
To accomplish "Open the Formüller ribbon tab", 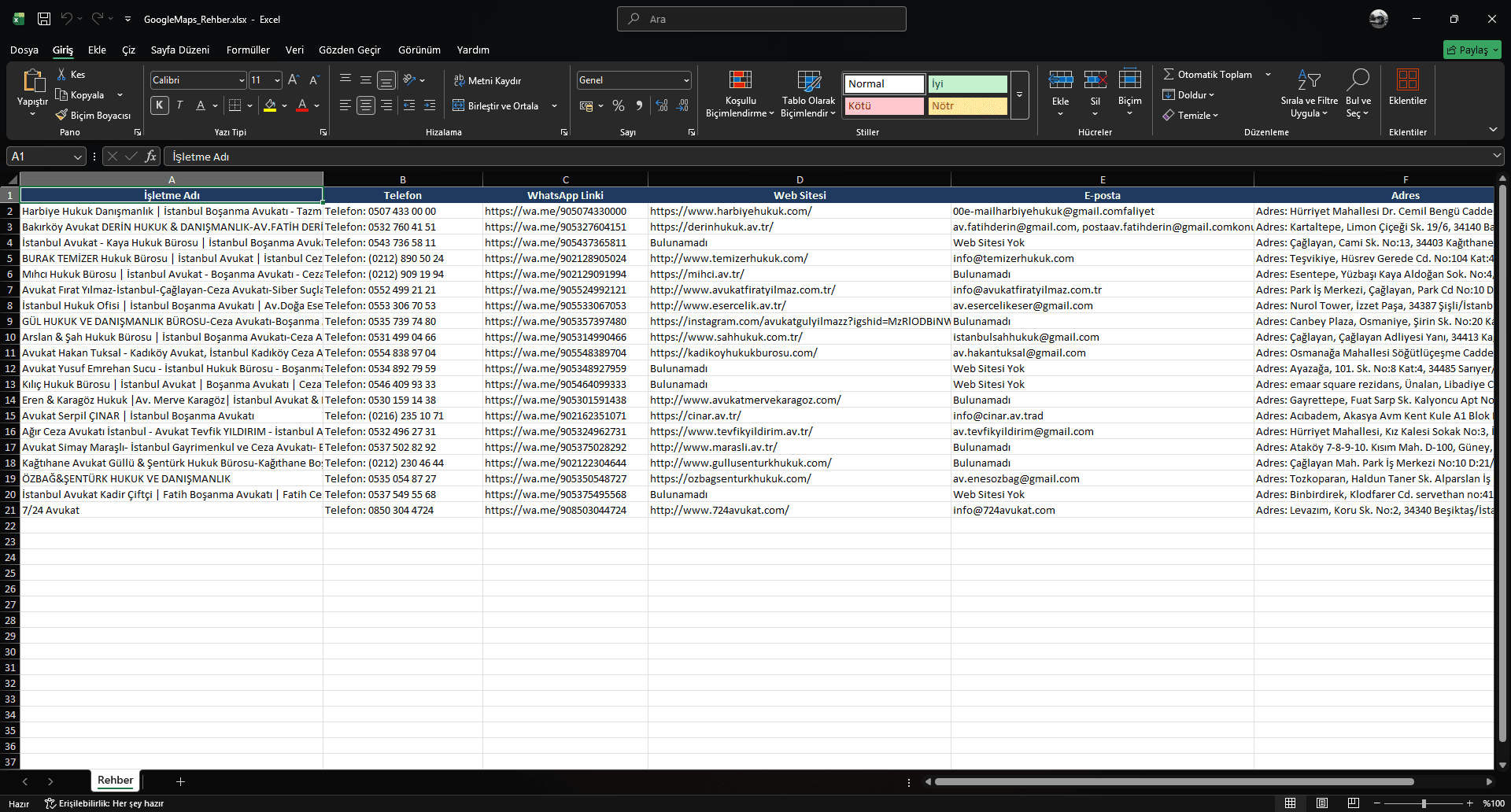I will [248, 50].
